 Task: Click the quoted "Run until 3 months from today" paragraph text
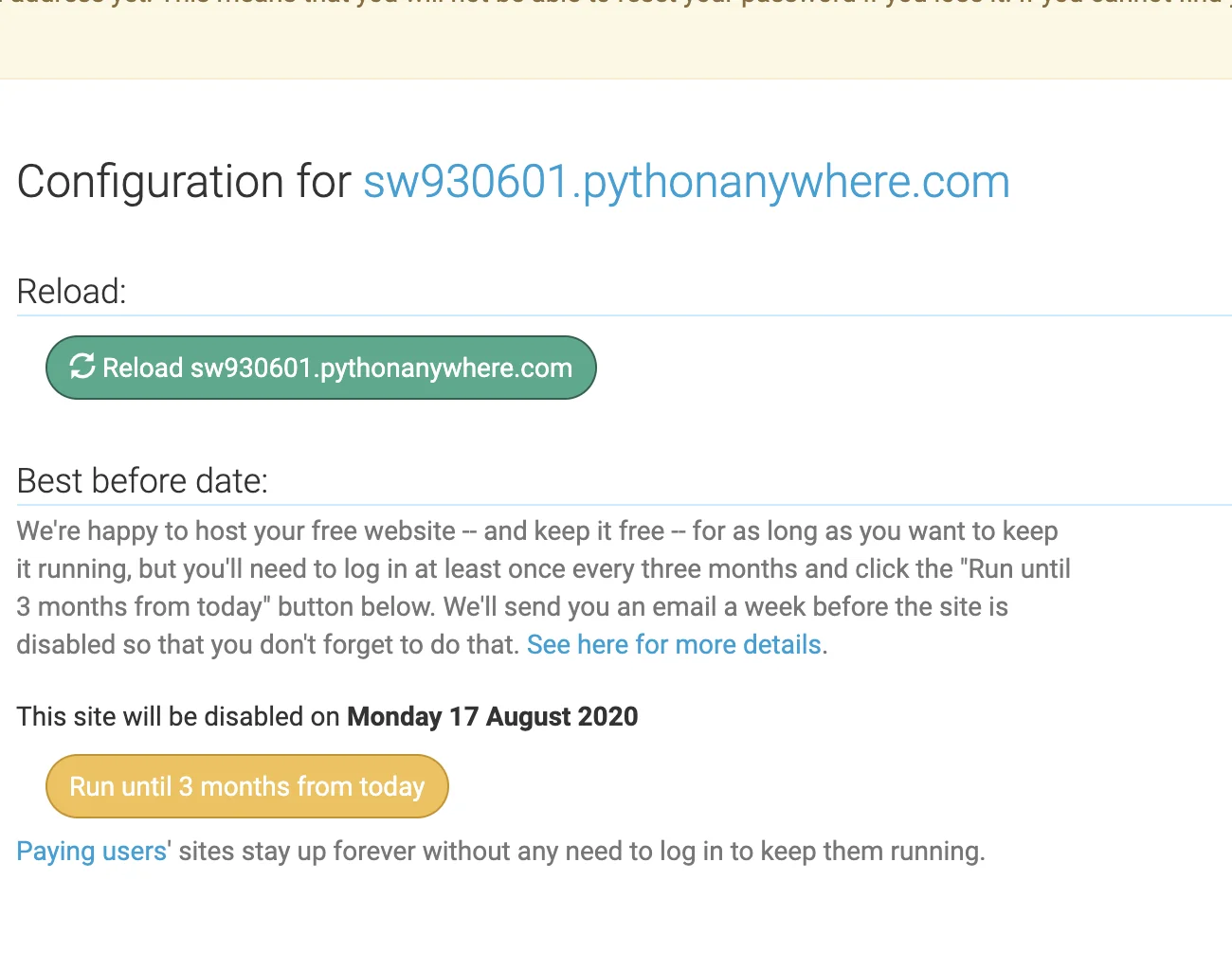coord(1016,569)
